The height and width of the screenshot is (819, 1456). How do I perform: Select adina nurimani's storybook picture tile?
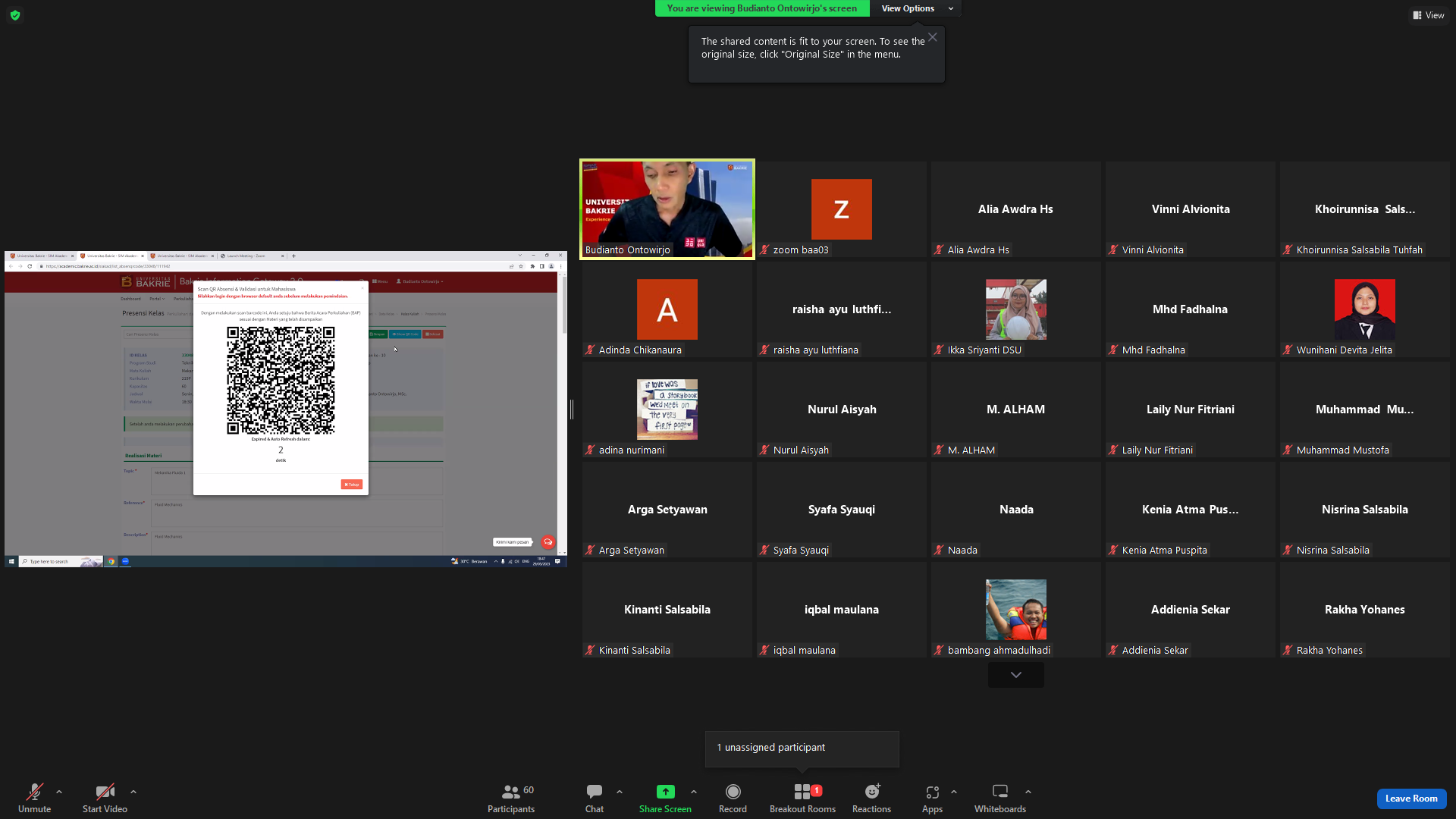coord(667,409)
